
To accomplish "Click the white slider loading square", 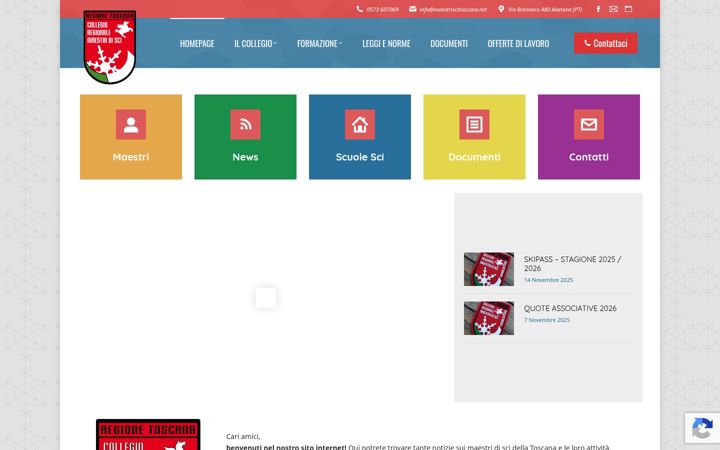I will click(x=266, y=298).
